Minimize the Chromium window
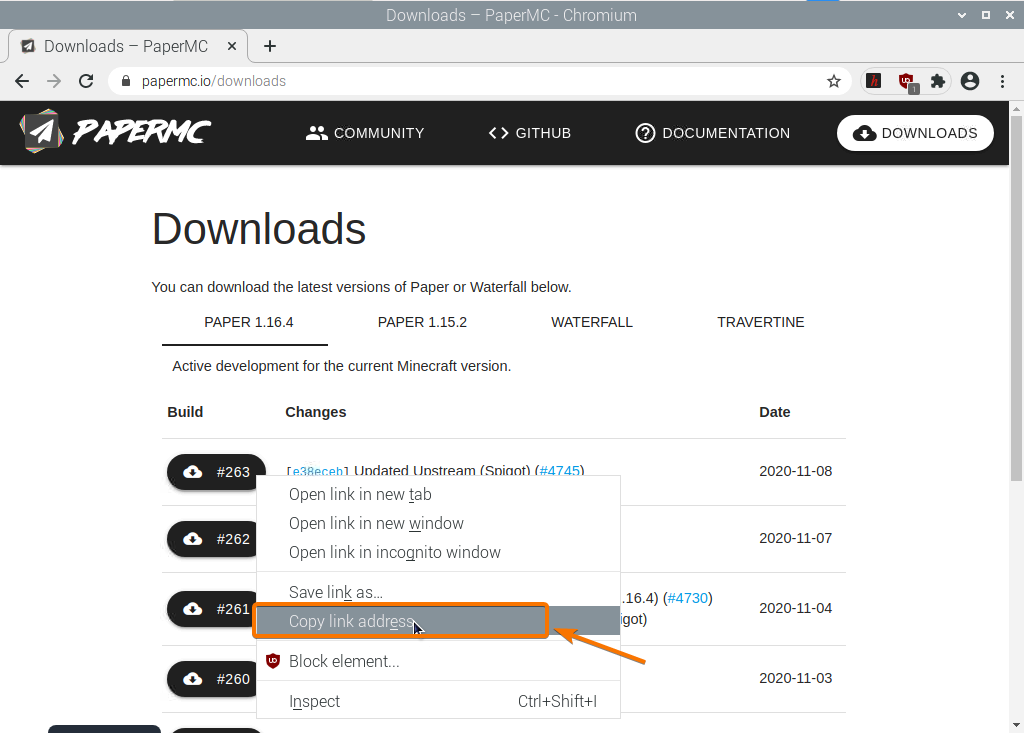Image resolution: width=1024 pixels, height=733 pixels. 961,15
